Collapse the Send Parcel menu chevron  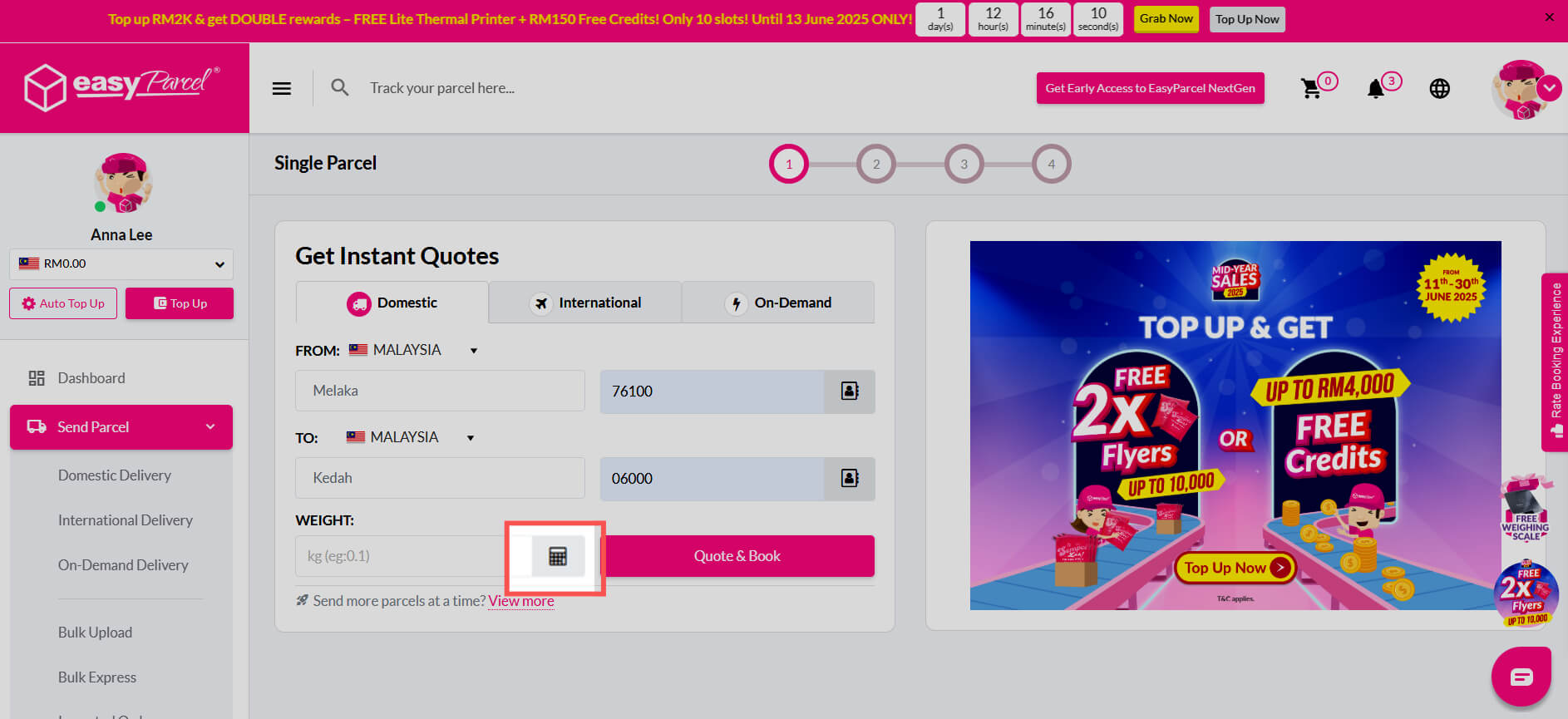tap(210, 427)
